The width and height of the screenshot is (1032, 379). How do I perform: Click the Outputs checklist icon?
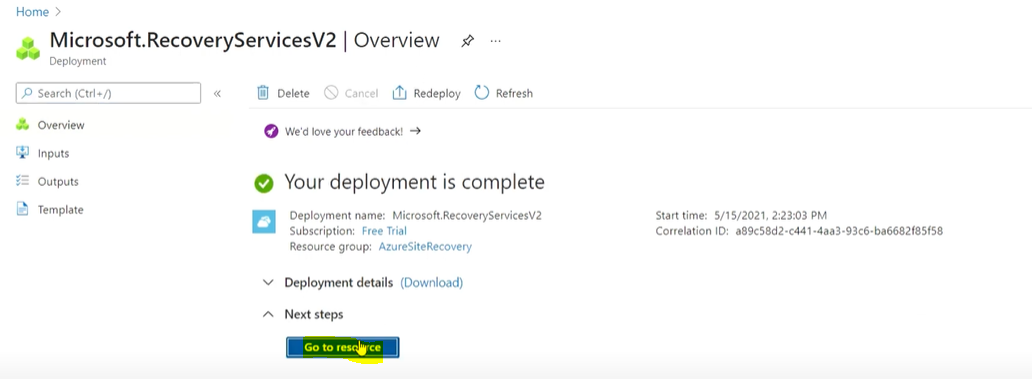pyautogui.click(x=22, y=181)
